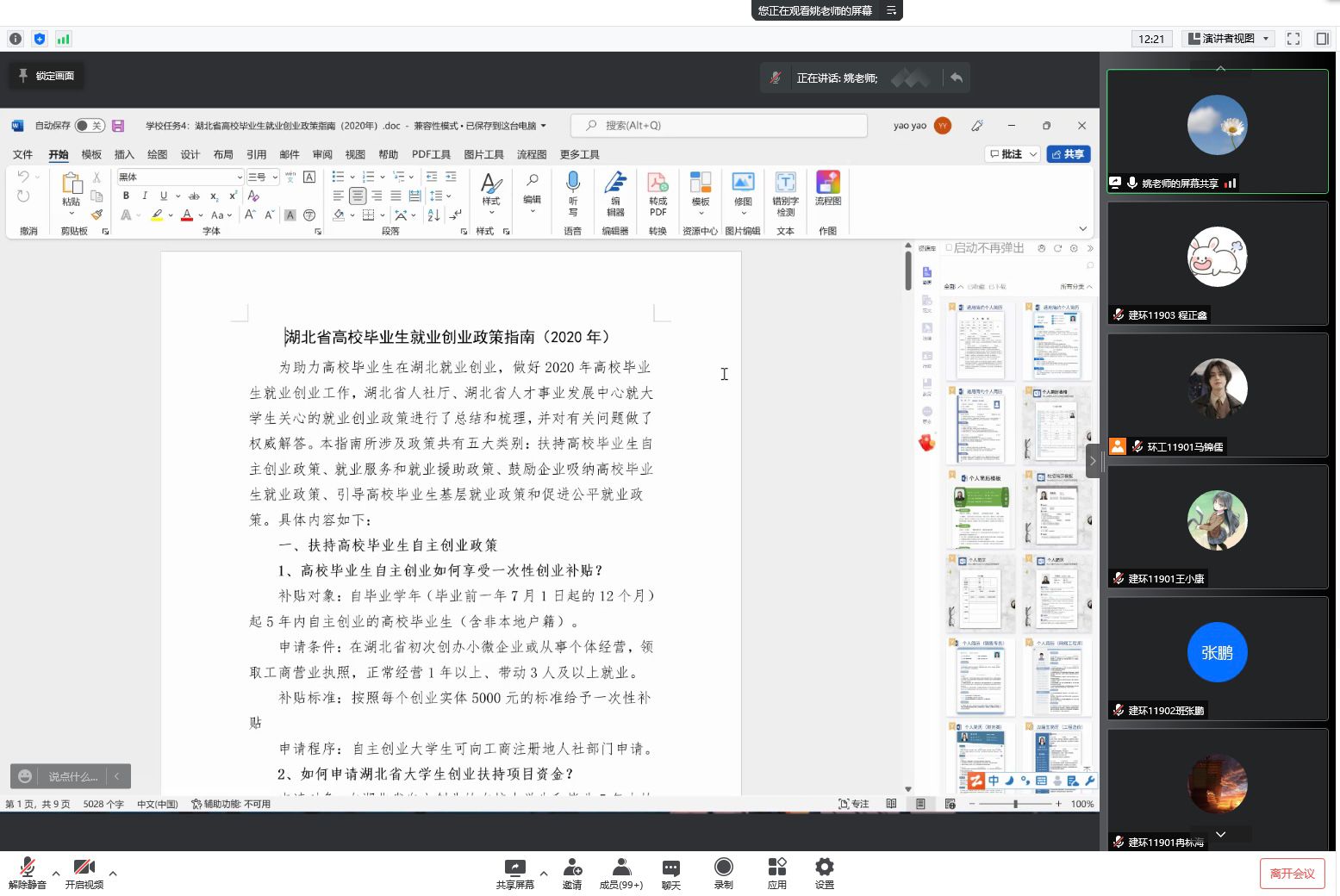Click the Leave Meeting button

[1291, 874]
